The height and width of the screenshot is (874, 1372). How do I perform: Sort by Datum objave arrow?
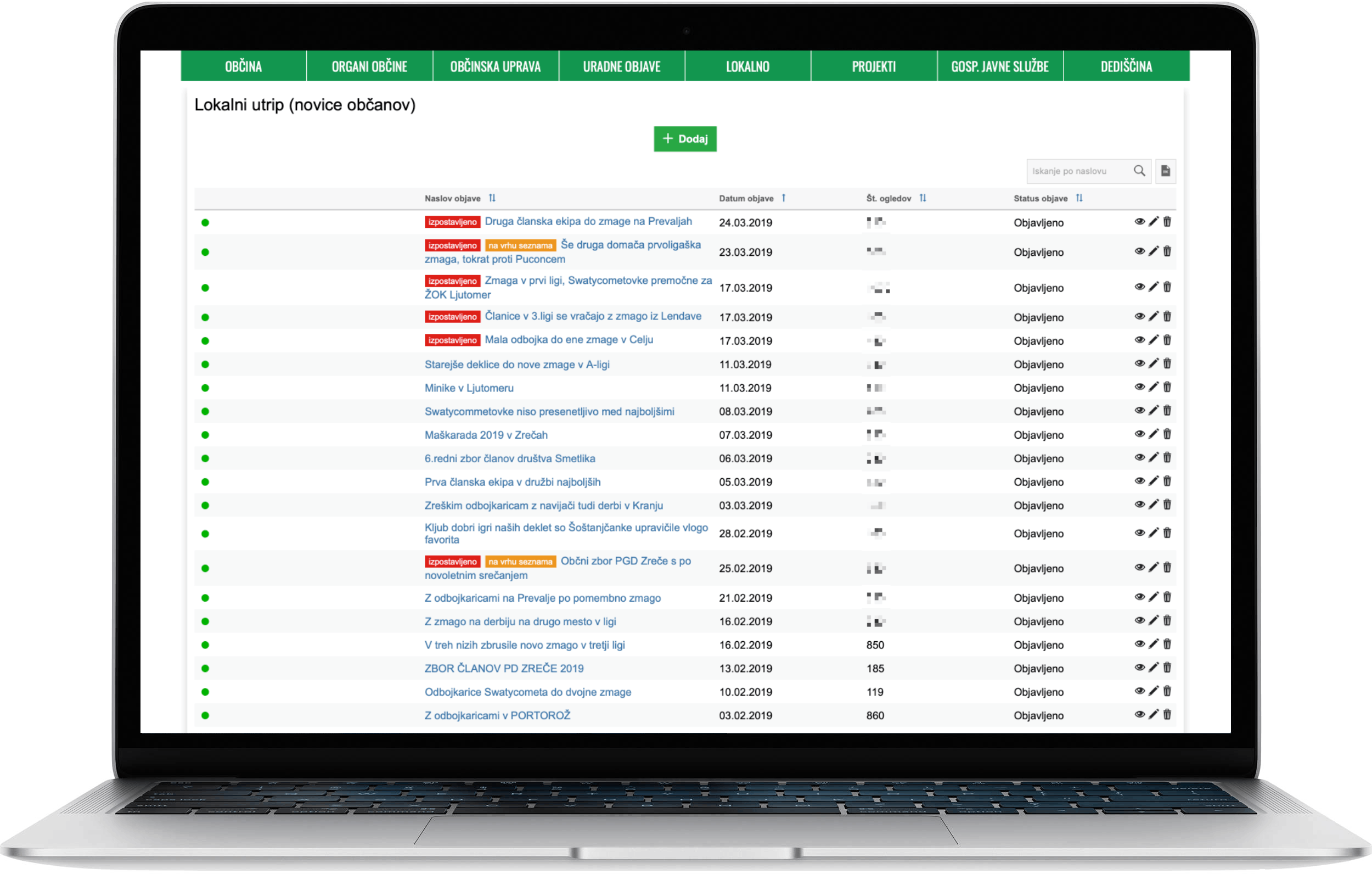(784, 198)
